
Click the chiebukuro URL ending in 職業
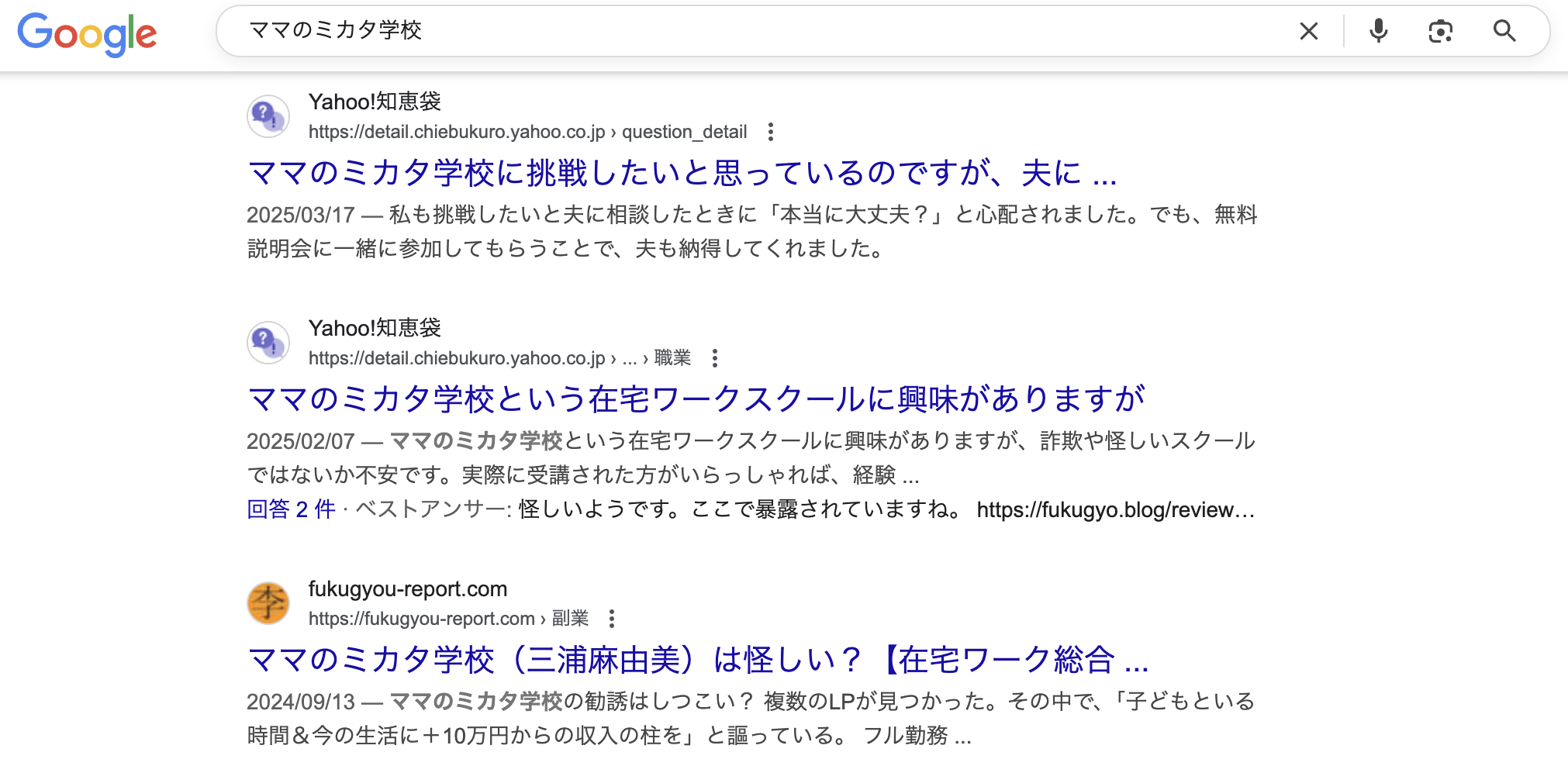tap(499, 358)
